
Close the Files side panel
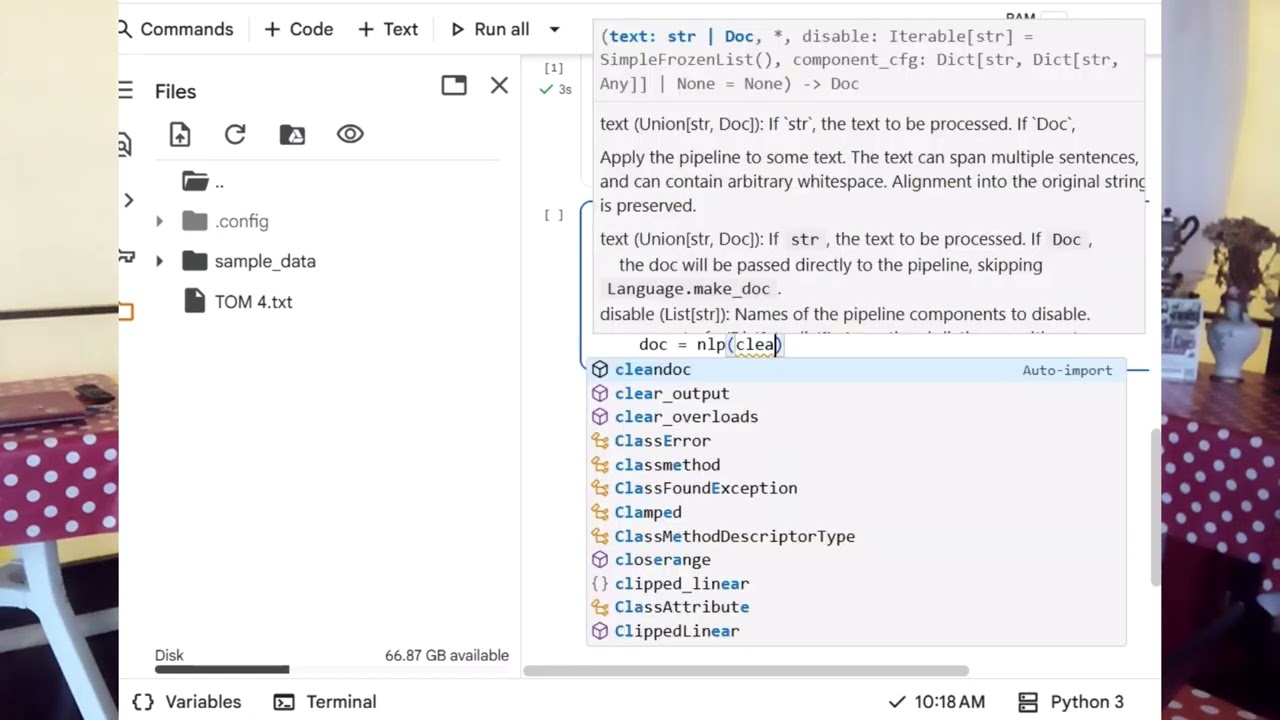click(x=499, y=86)
